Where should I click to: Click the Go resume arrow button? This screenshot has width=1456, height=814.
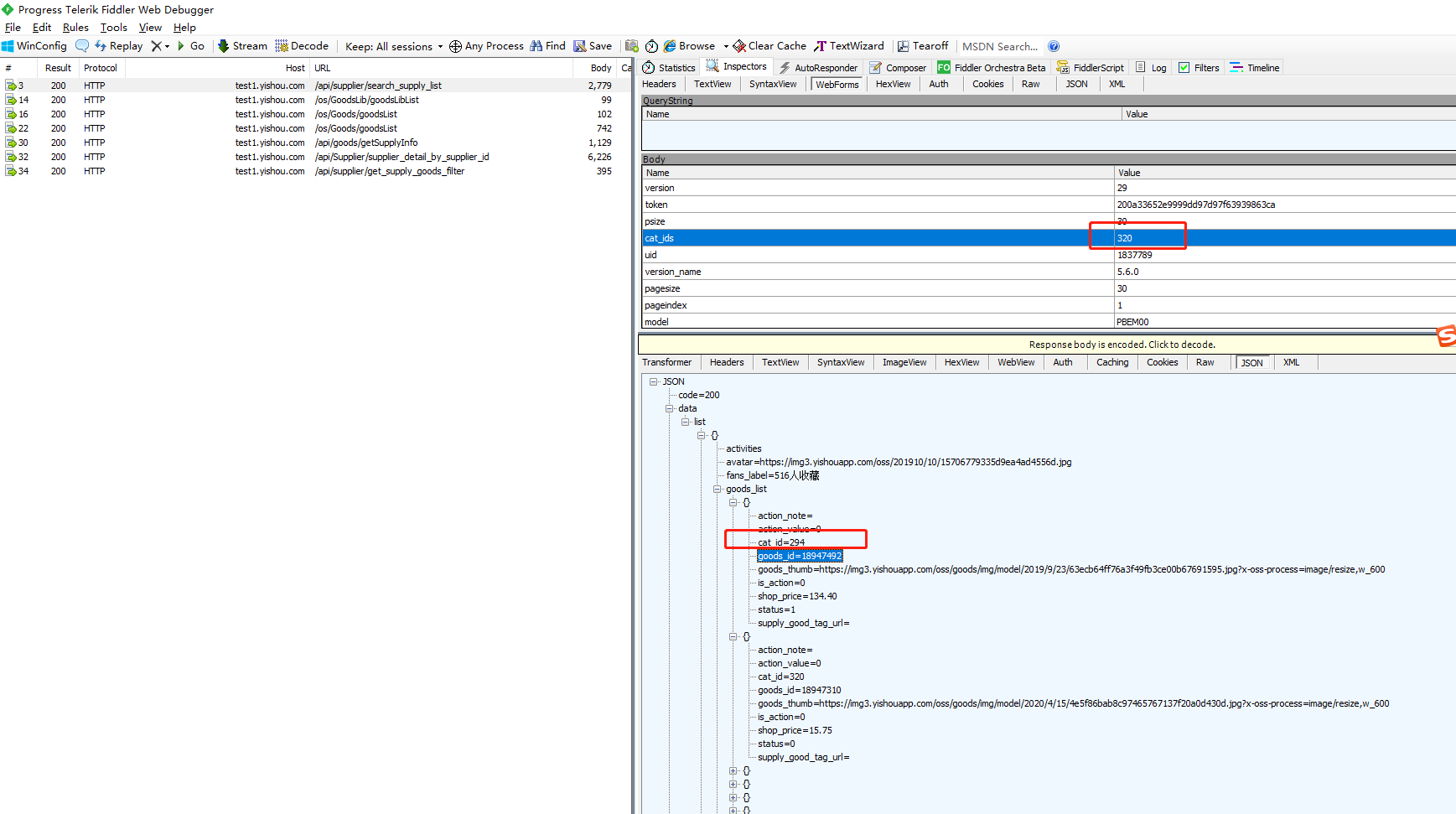point(191,46)
